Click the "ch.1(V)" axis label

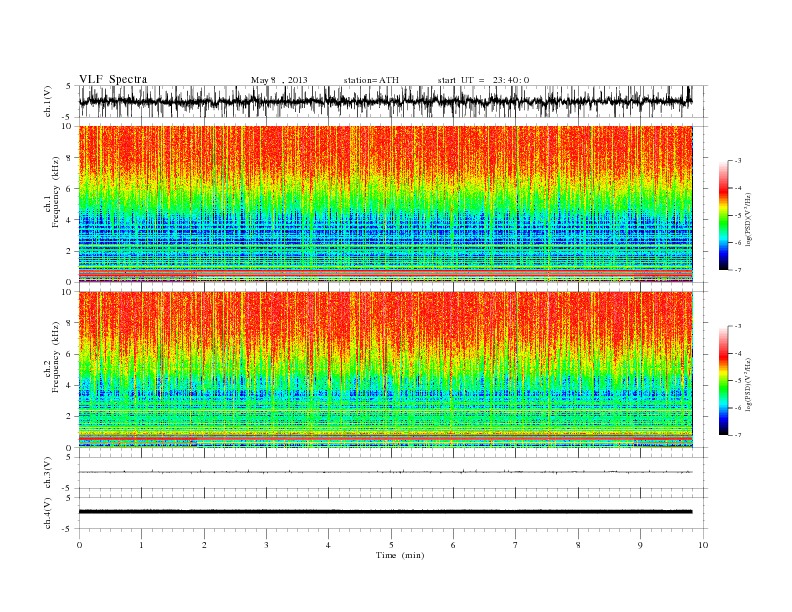pyautogui.click(x=48, y=101)
